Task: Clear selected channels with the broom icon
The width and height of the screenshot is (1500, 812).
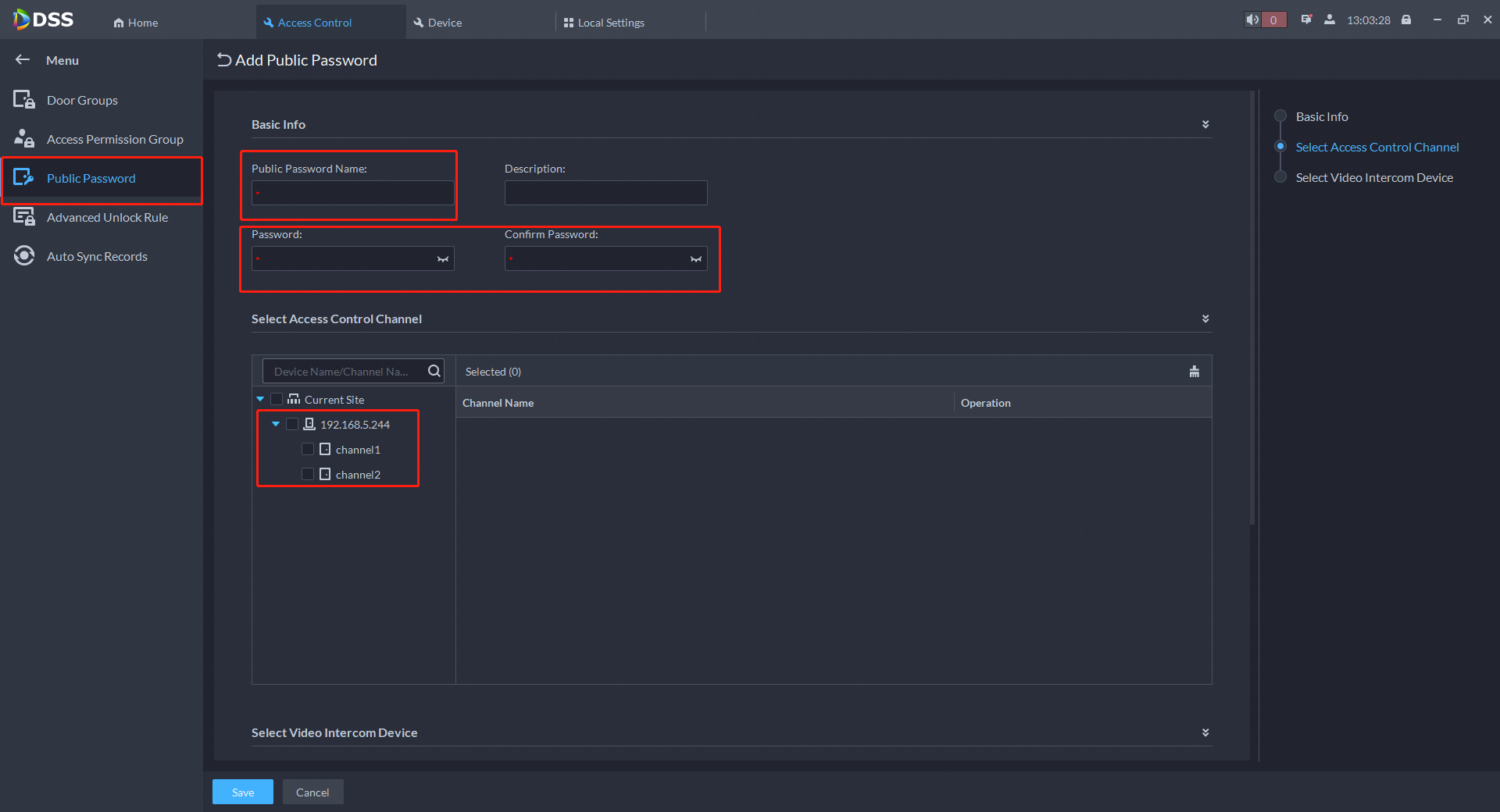Action: click(1194, 372)
